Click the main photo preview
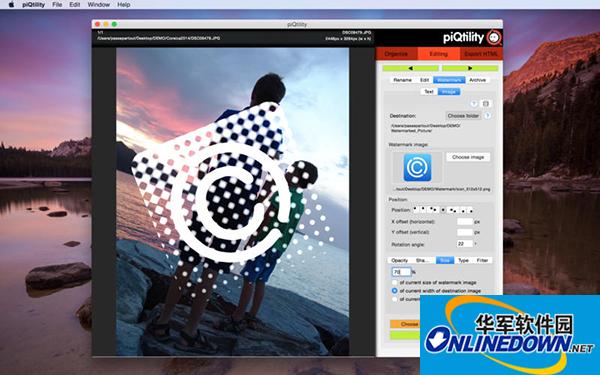 coord(233,202)
